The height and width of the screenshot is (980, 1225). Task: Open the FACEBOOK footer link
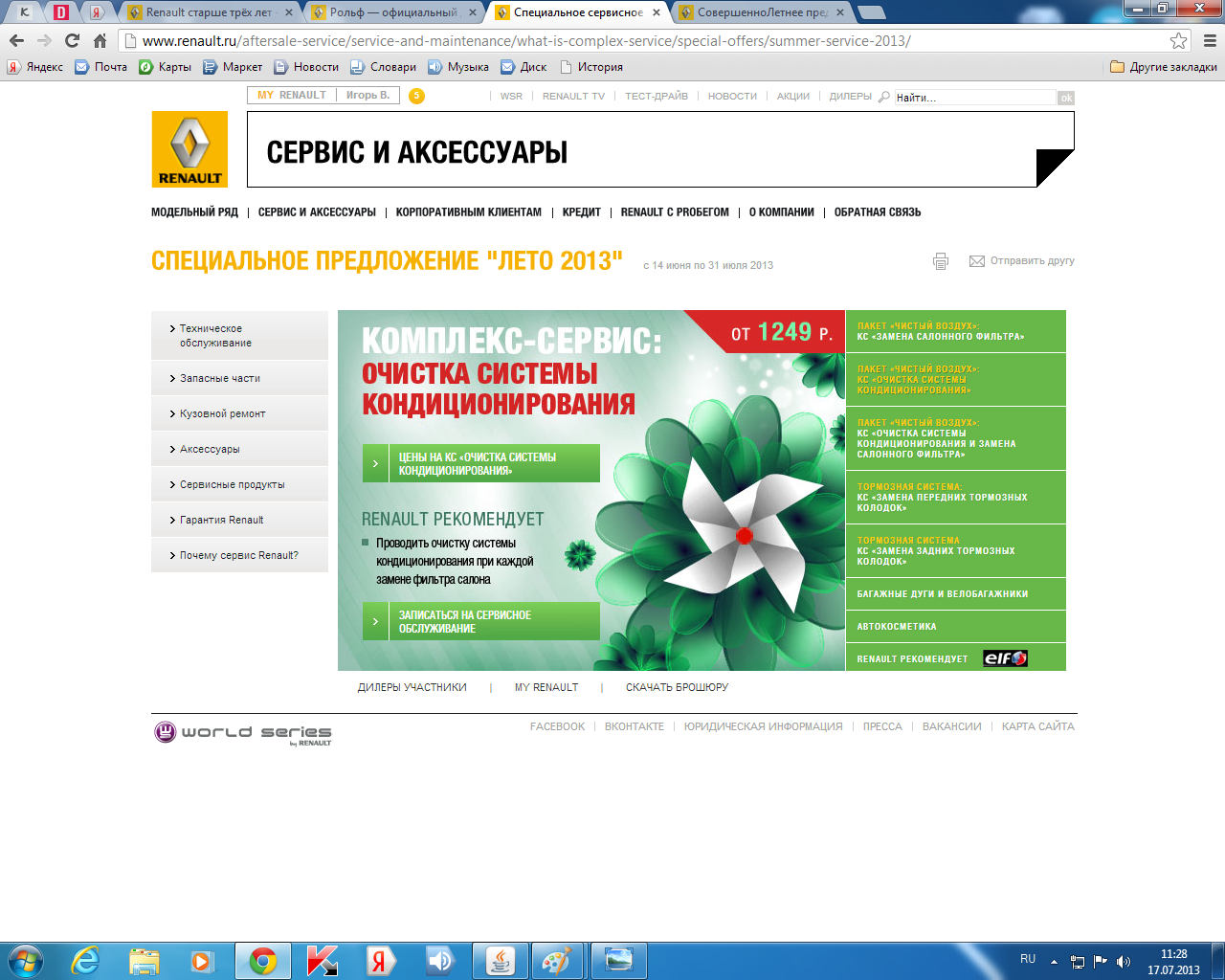click(x=557, y=726)
